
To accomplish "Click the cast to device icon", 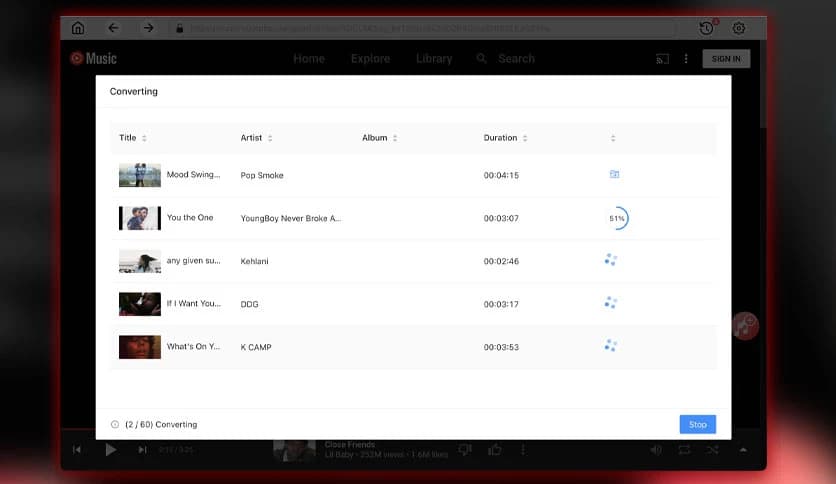I will pyautogui.click(x=662, y=59).
